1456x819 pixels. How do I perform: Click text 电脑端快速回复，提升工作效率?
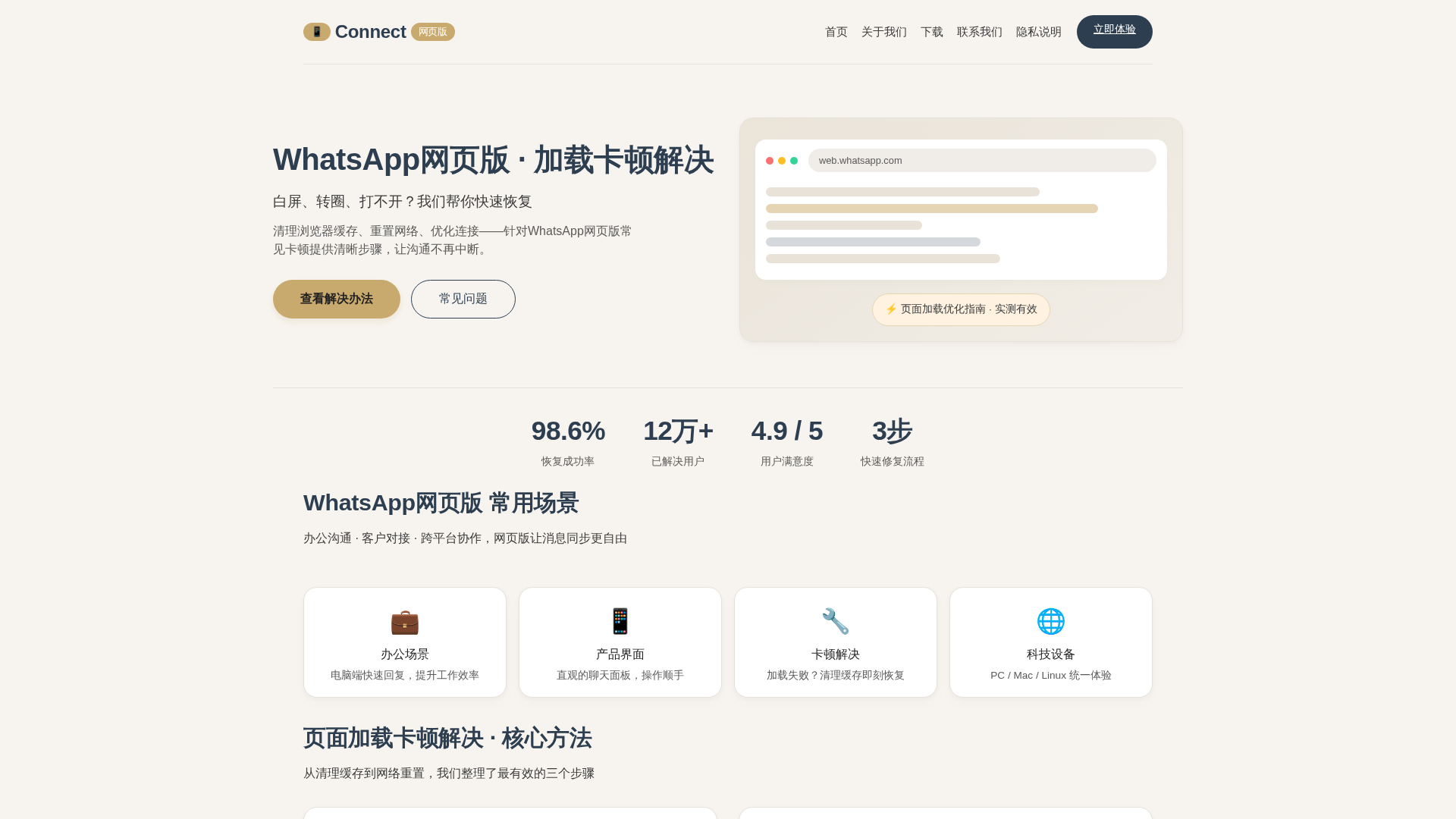click(x=405, y=675)
